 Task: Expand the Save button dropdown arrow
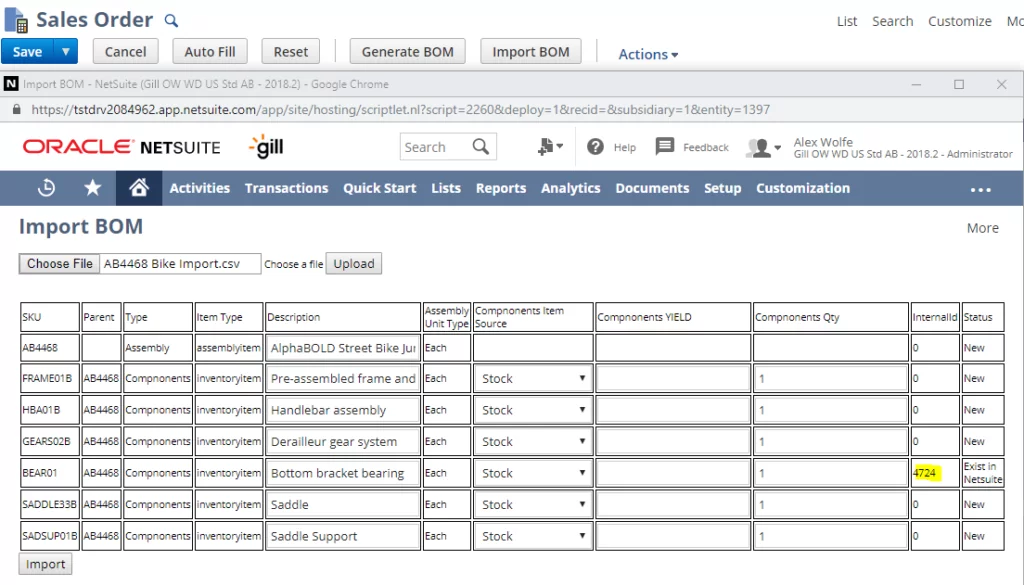pyautogui.click(x=65, y=52)
